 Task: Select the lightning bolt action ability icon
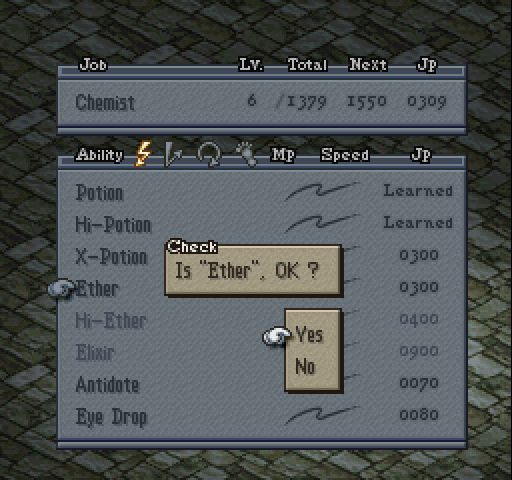tap(143, 154)
